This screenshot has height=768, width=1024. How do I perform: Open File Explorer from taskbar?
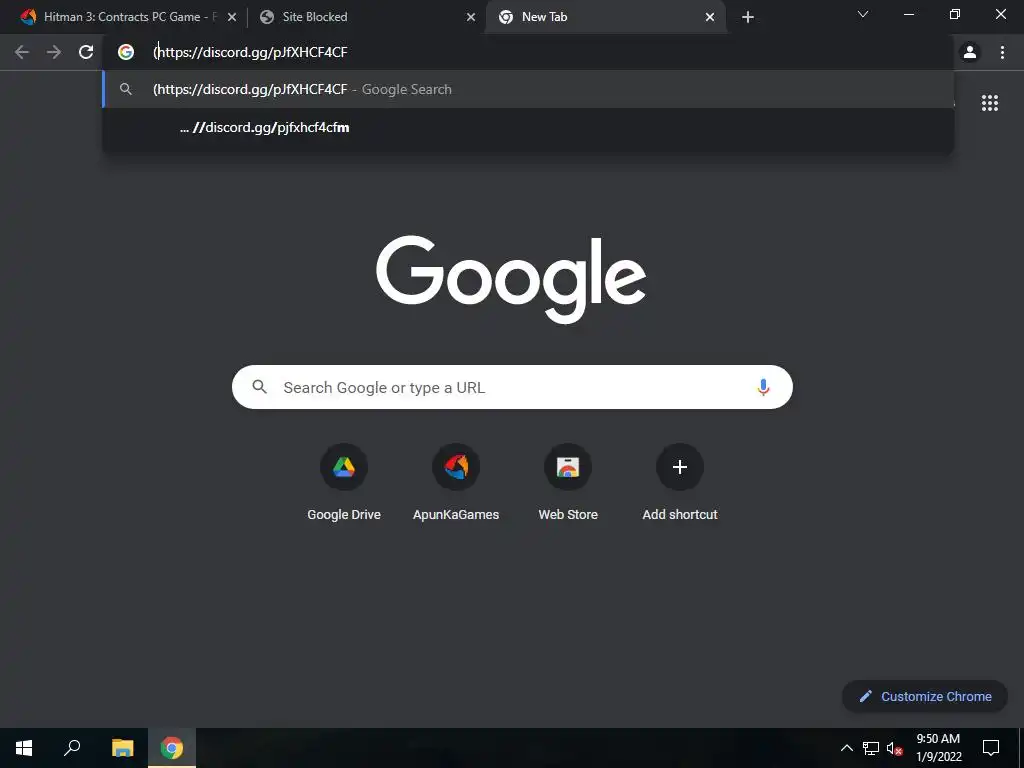pos(122,748)
